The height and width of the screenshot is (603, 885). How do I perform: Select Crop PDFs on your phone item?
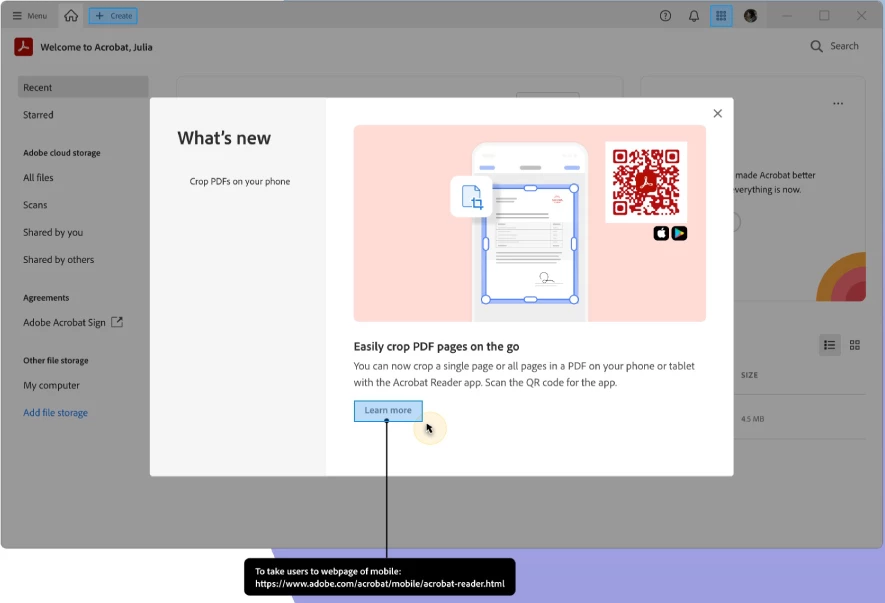point(240,181)
